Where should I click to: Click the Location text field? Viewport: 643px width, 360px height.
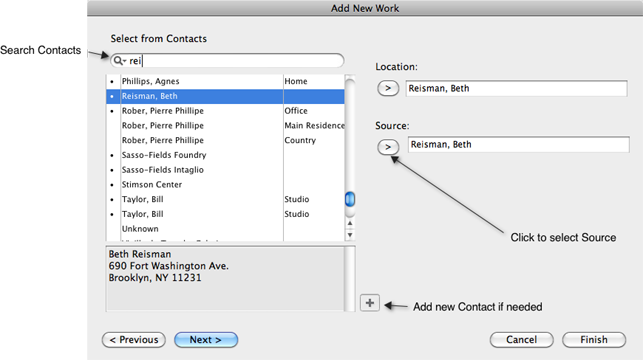click(516, 88)
